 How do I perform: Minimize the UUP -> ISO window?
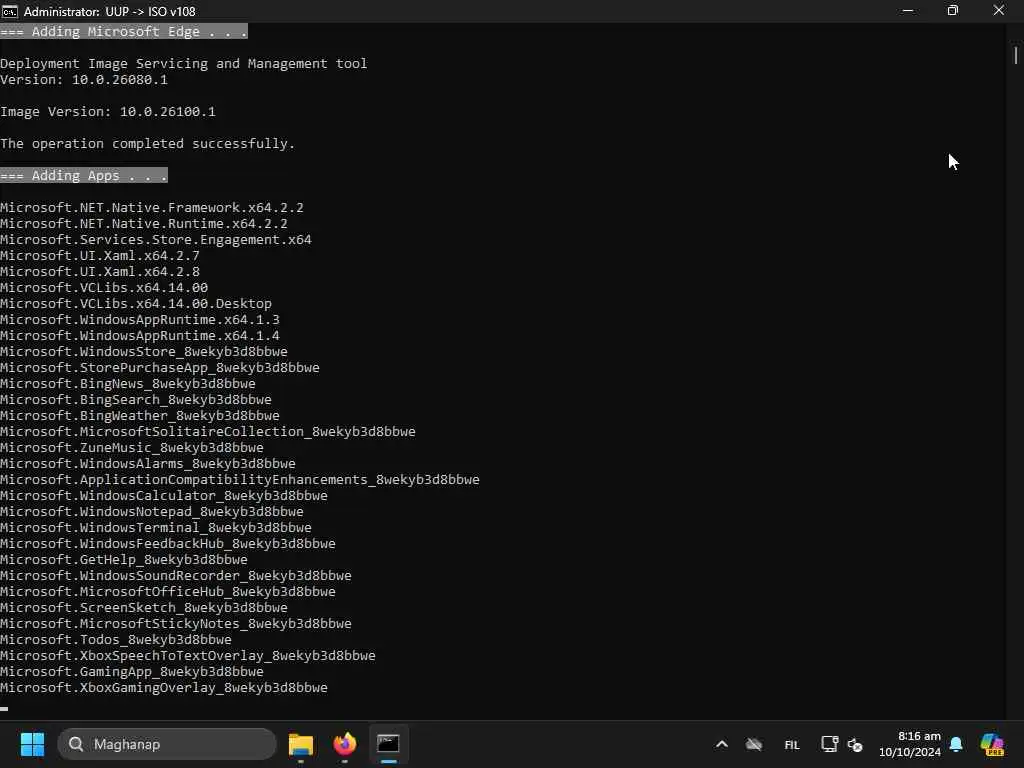pos(908,10)
